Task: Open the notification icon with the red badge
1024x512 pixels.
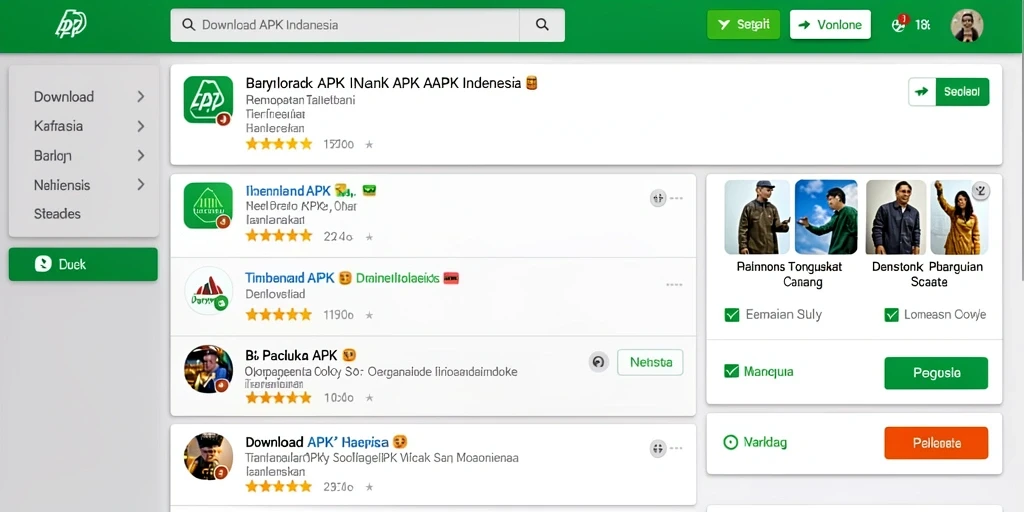Action: click(899, 24)
